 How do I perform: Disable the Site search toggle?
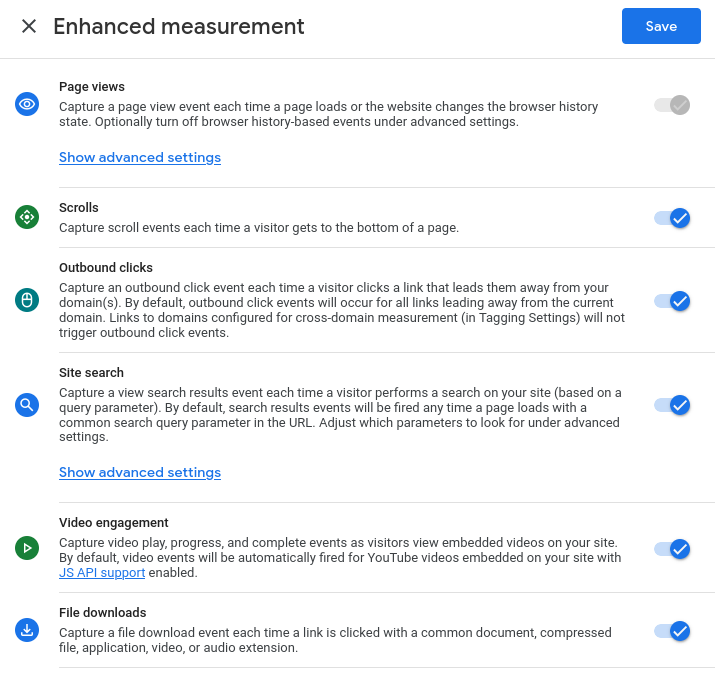[x=672, y=405]
